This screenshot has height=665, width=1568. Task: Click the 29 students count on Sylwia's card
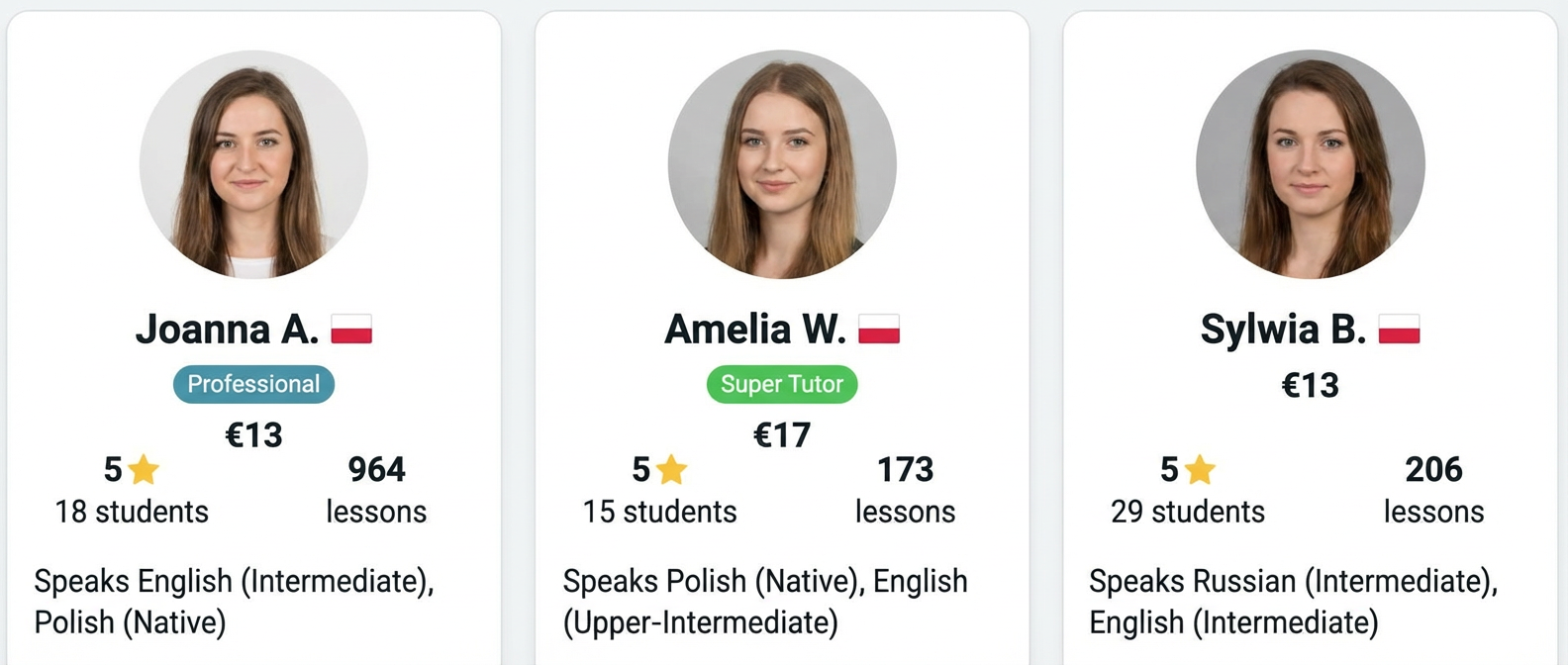point(1187,512)
